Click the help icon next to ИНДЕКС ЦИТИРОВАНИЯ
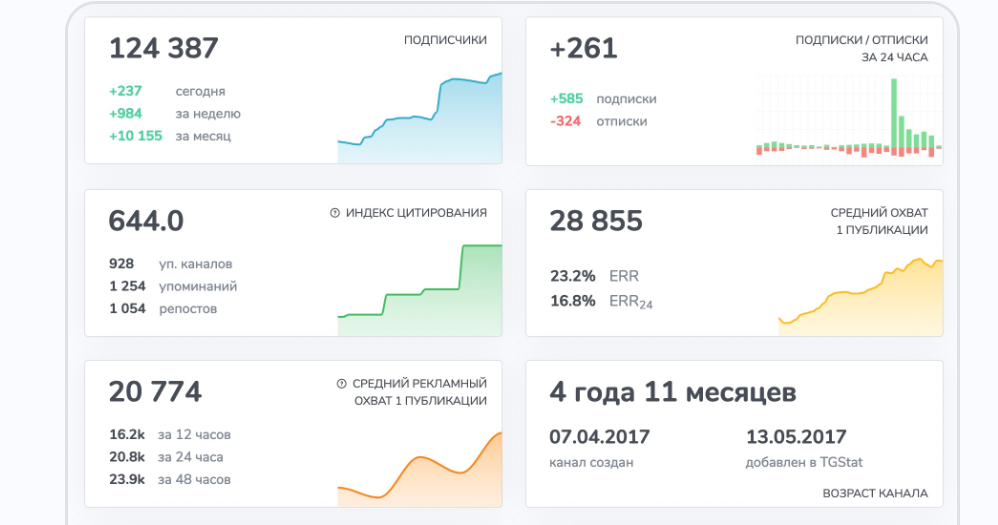 [x=335, y=213]
